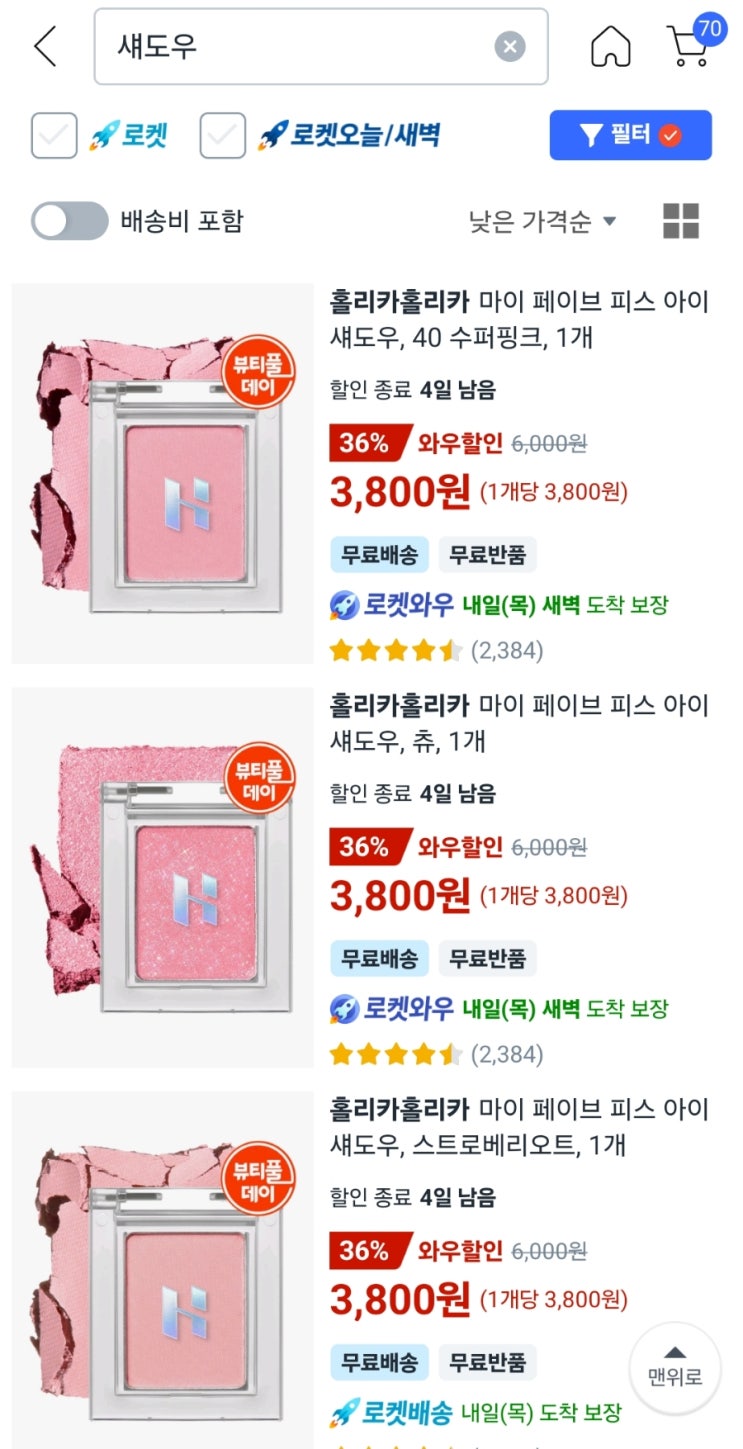Tap star rating of 츄 shadow
The height and width of the screenshot is (1449, 743).
[396, 1054]
